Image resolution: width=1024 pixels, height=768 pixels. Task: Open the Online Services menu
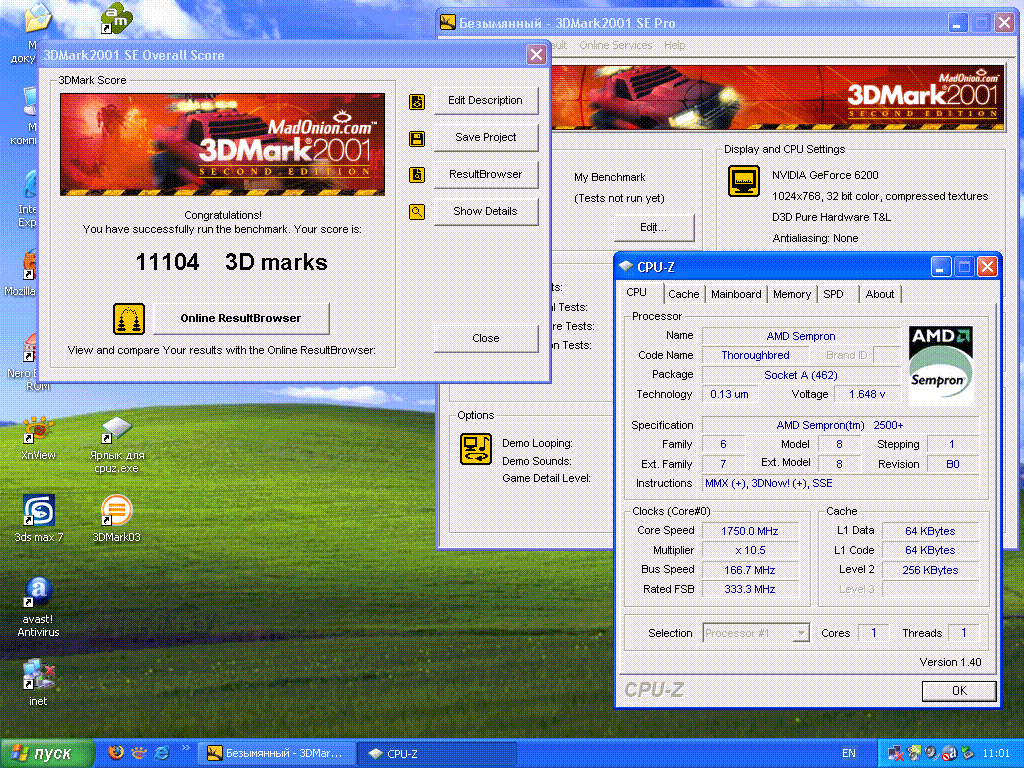pos(615,45)
